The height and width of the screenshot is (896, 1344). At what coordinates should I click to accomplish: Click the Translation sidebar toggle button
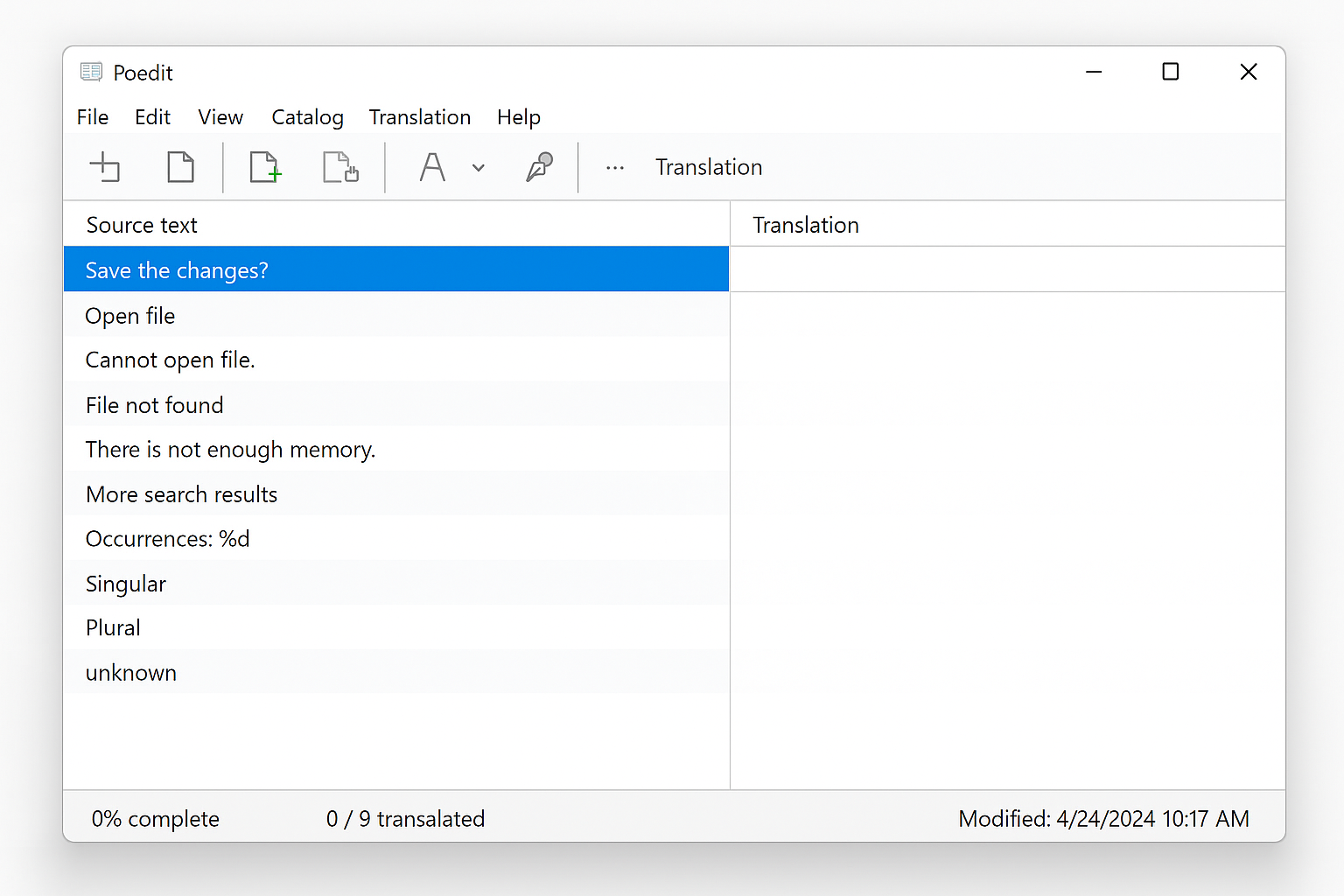[x=709, y=166]
